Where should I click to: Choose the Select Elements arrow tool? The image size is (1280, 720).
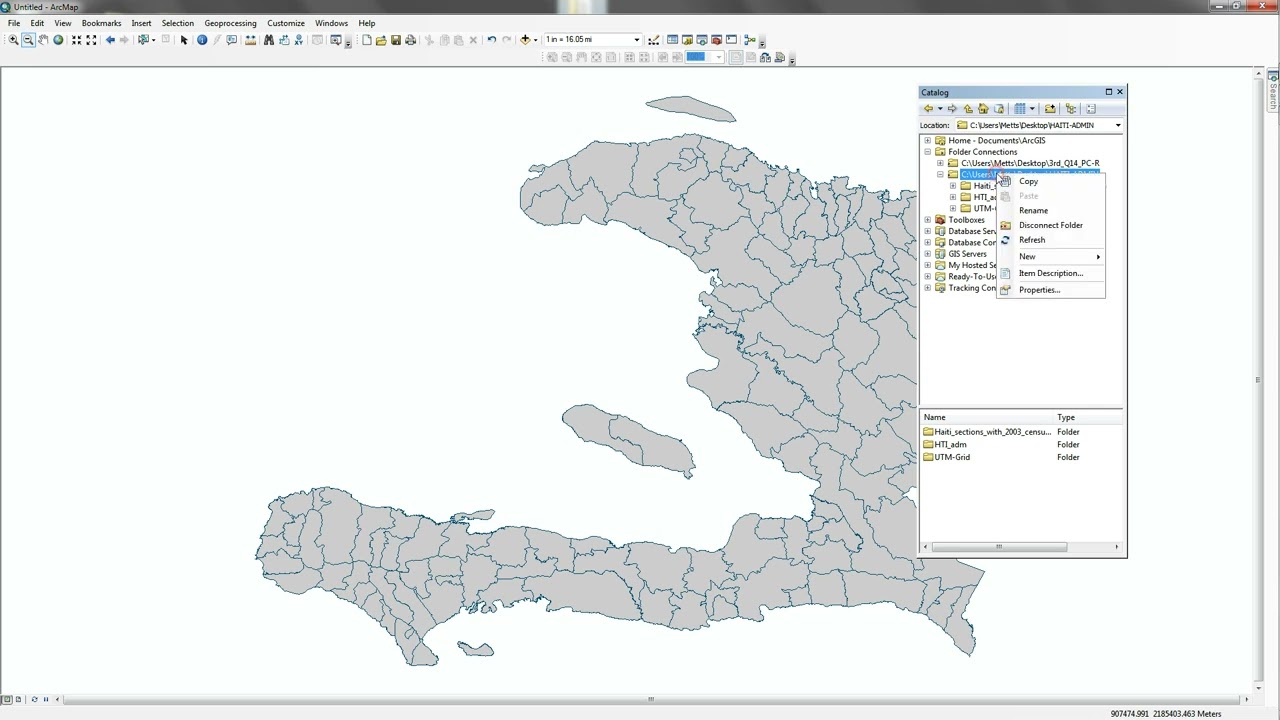click(184, 40)
